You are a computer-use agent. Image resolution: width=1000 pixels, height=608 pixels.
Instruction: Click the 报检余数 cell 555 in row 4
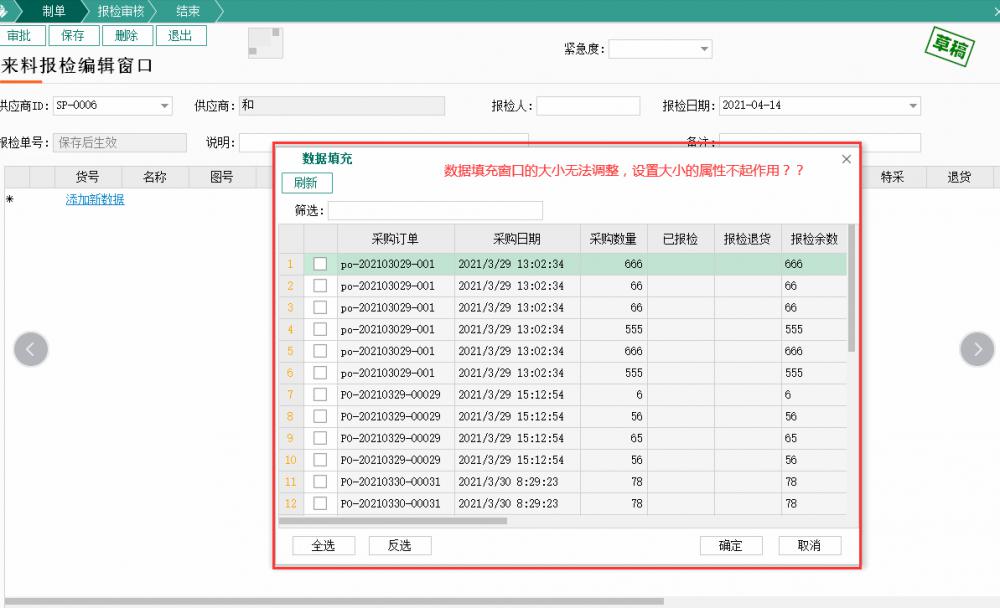point(814,329)
